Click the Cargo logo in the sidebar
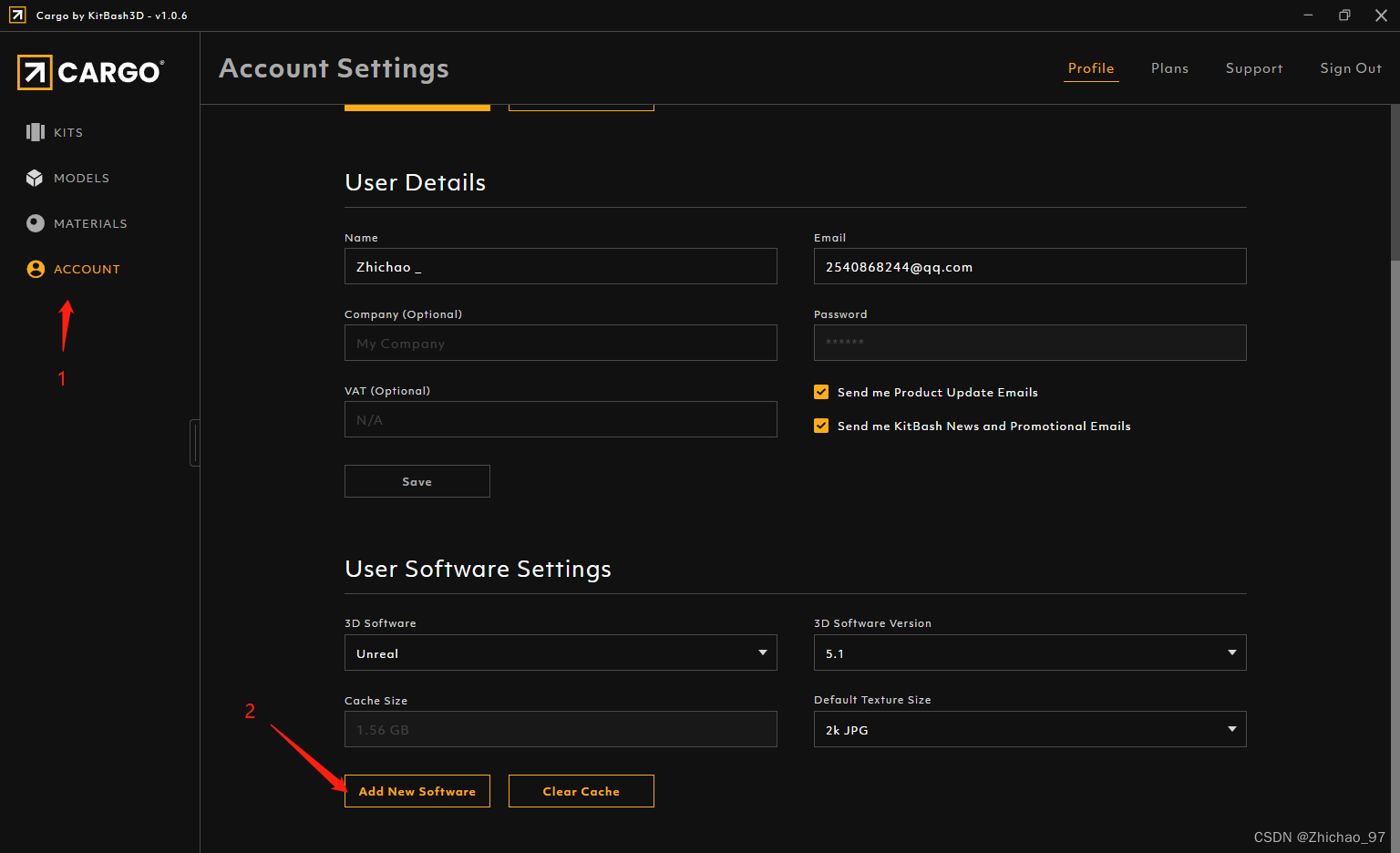The image size is (1400, 853). (90, 72)
